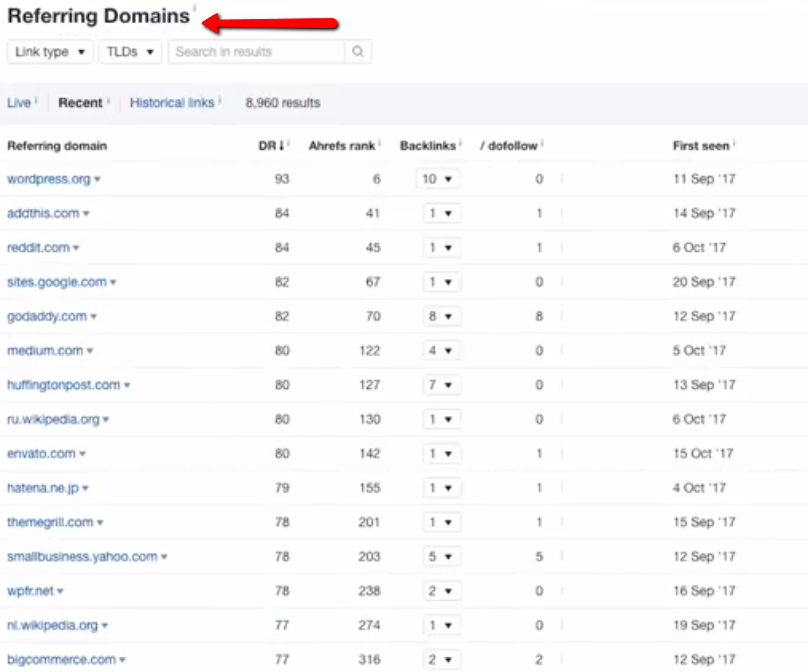Click the info icon next to Ahrefs rank
The height and width of the screenshot is (672, 808).
pos(379,143)
